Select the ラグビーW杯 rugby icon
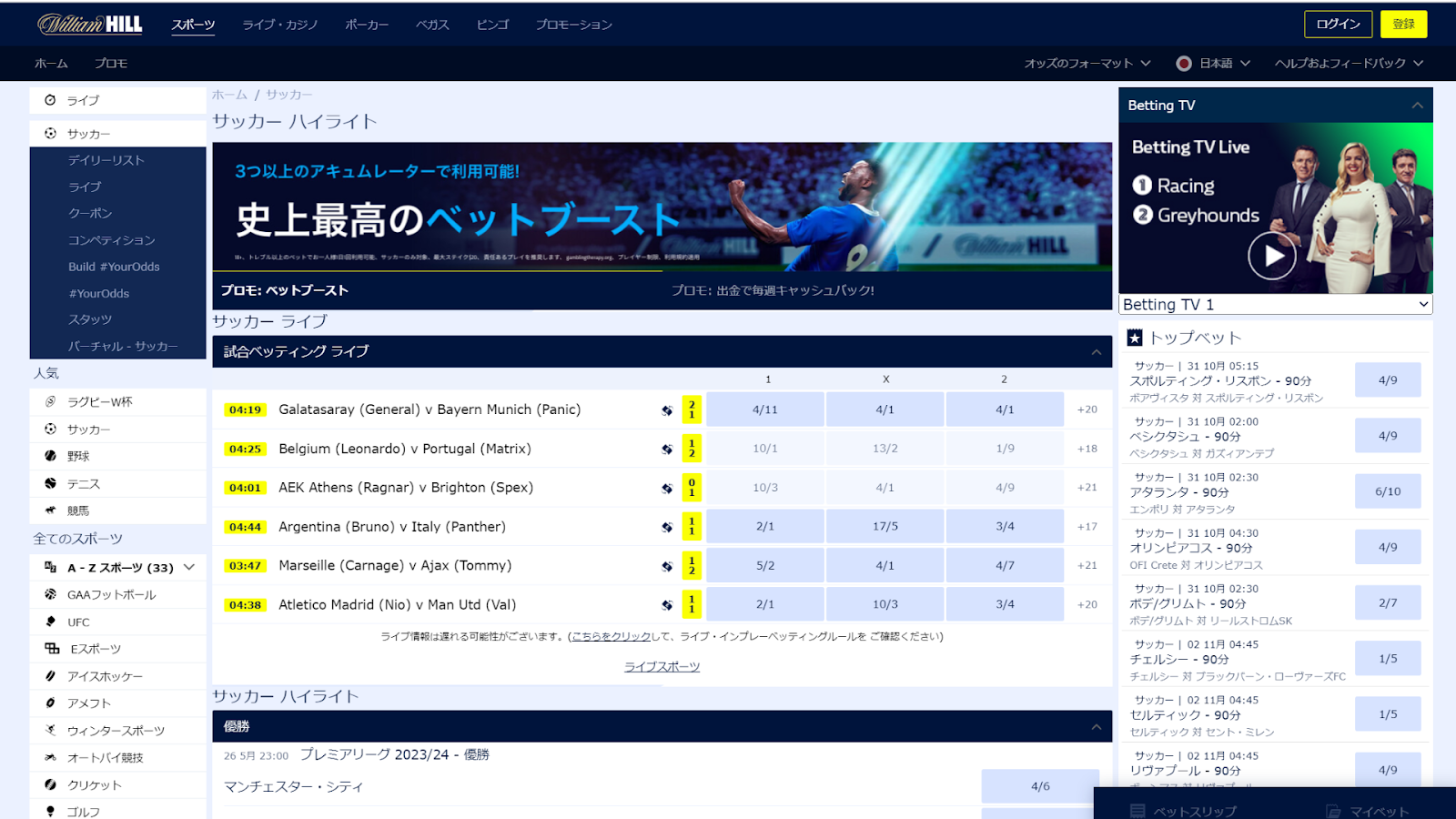This screenshot has height=819, width=1456. [x=50, y=401]
